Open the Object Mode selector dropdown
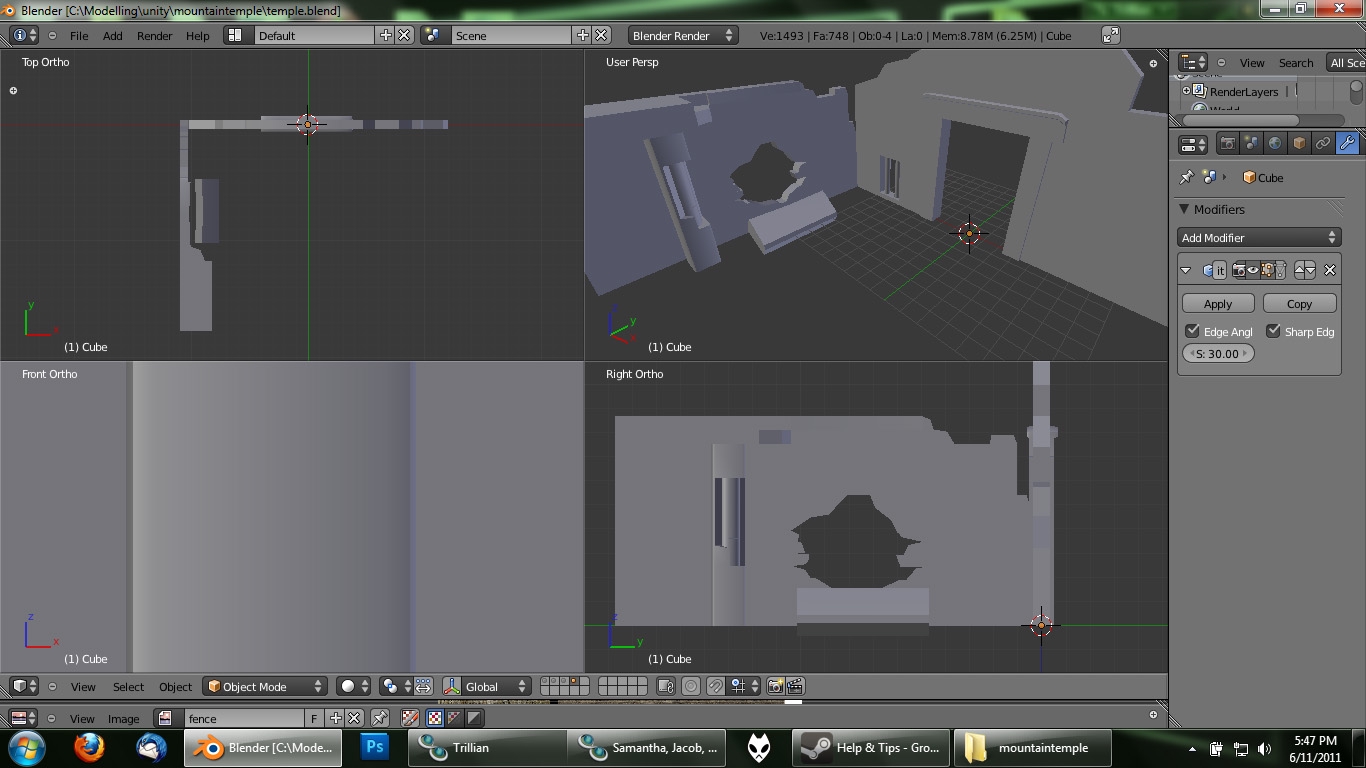Screen dimensions: 1366x768 265,687
